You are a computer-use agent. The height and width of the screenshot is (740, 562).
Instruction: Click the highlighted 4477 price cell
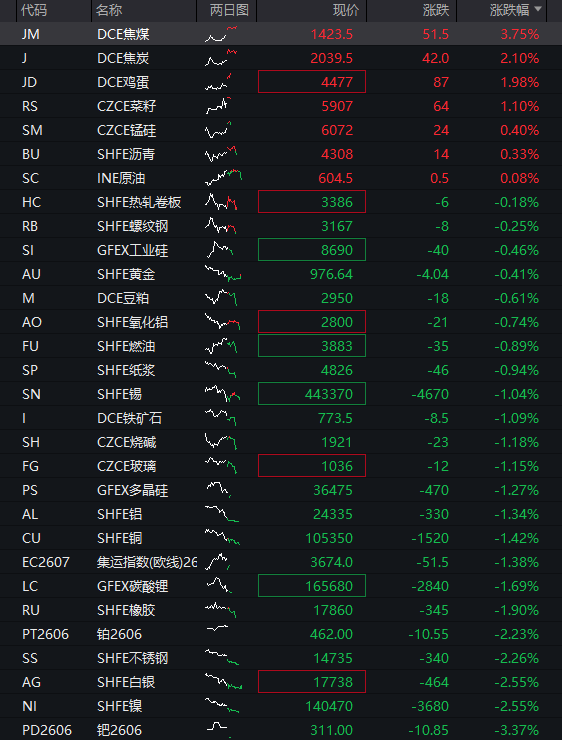click(312, 82)
